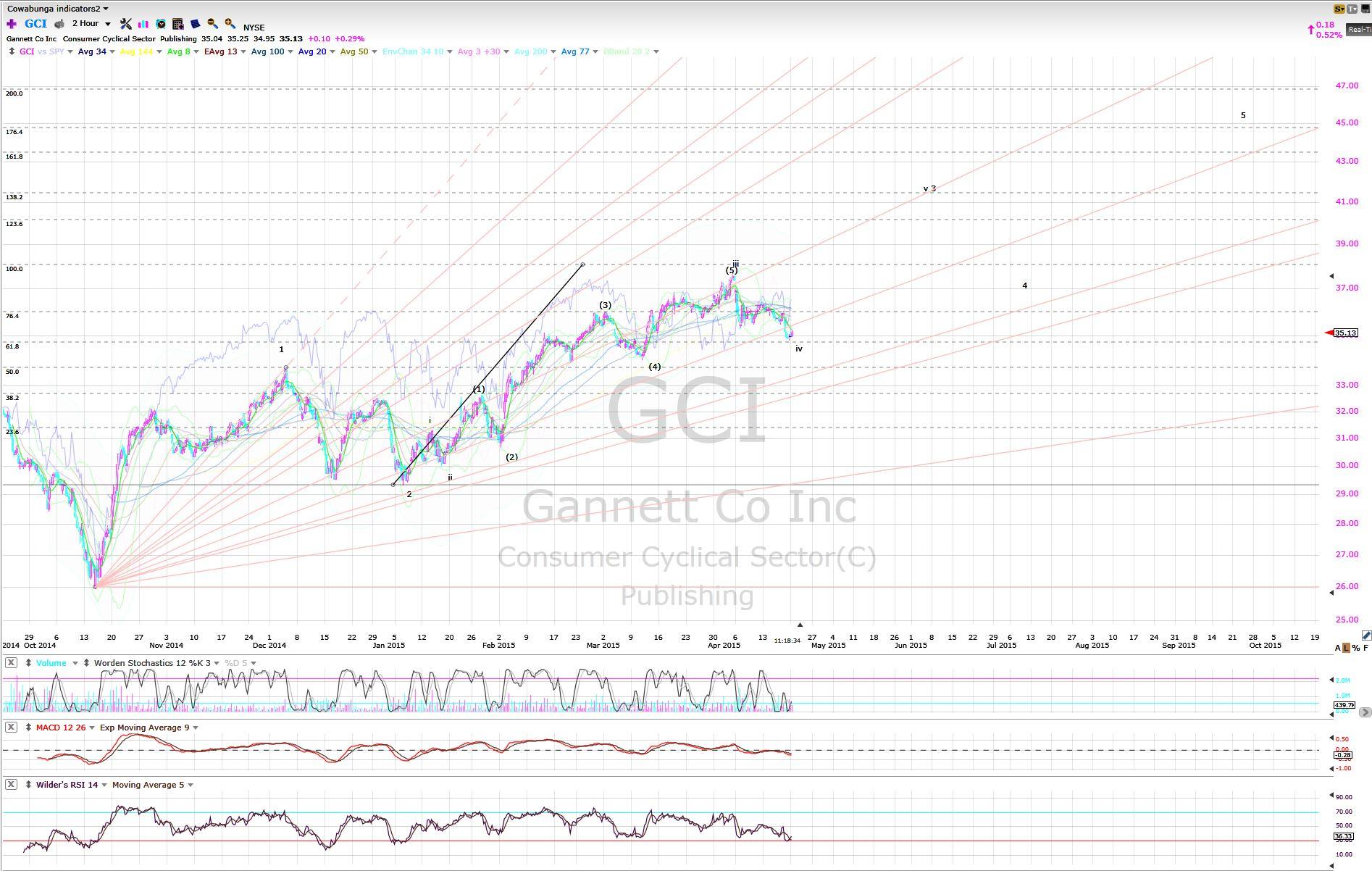Click the calculator plus icon

(178, 24)
